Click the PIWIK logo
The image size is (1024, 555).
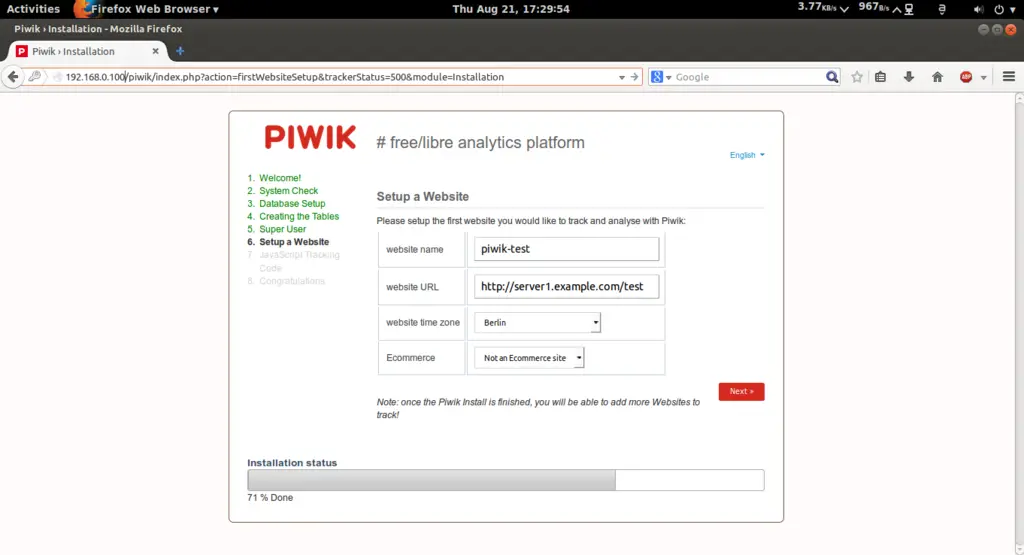pos(310,137)
